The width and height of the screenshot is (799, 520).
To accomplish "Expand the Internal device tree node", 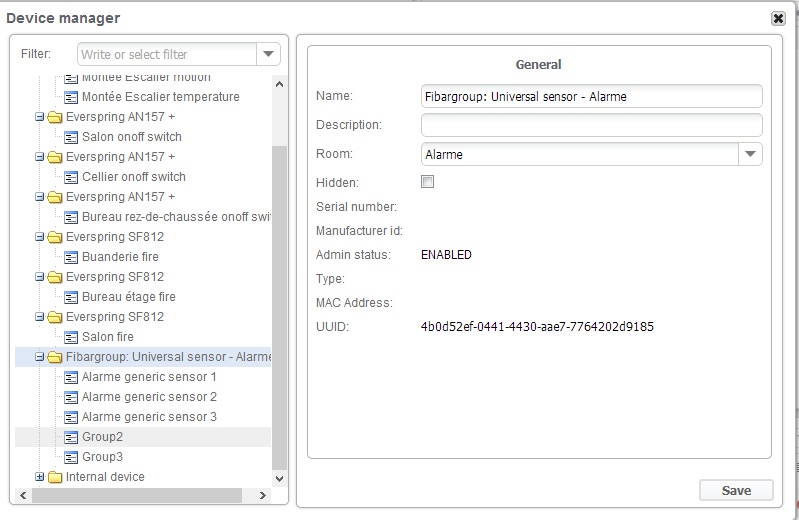I will 40,477.
